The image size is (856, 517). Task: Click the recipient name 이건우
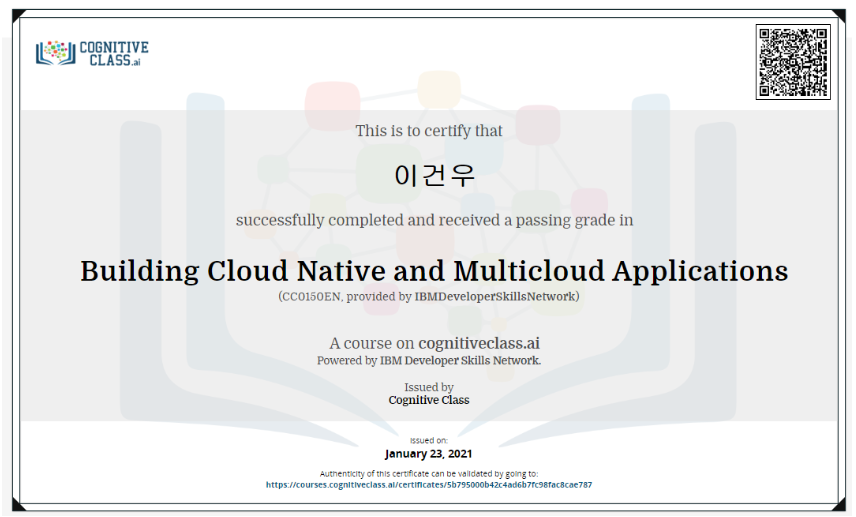point(435,176)
